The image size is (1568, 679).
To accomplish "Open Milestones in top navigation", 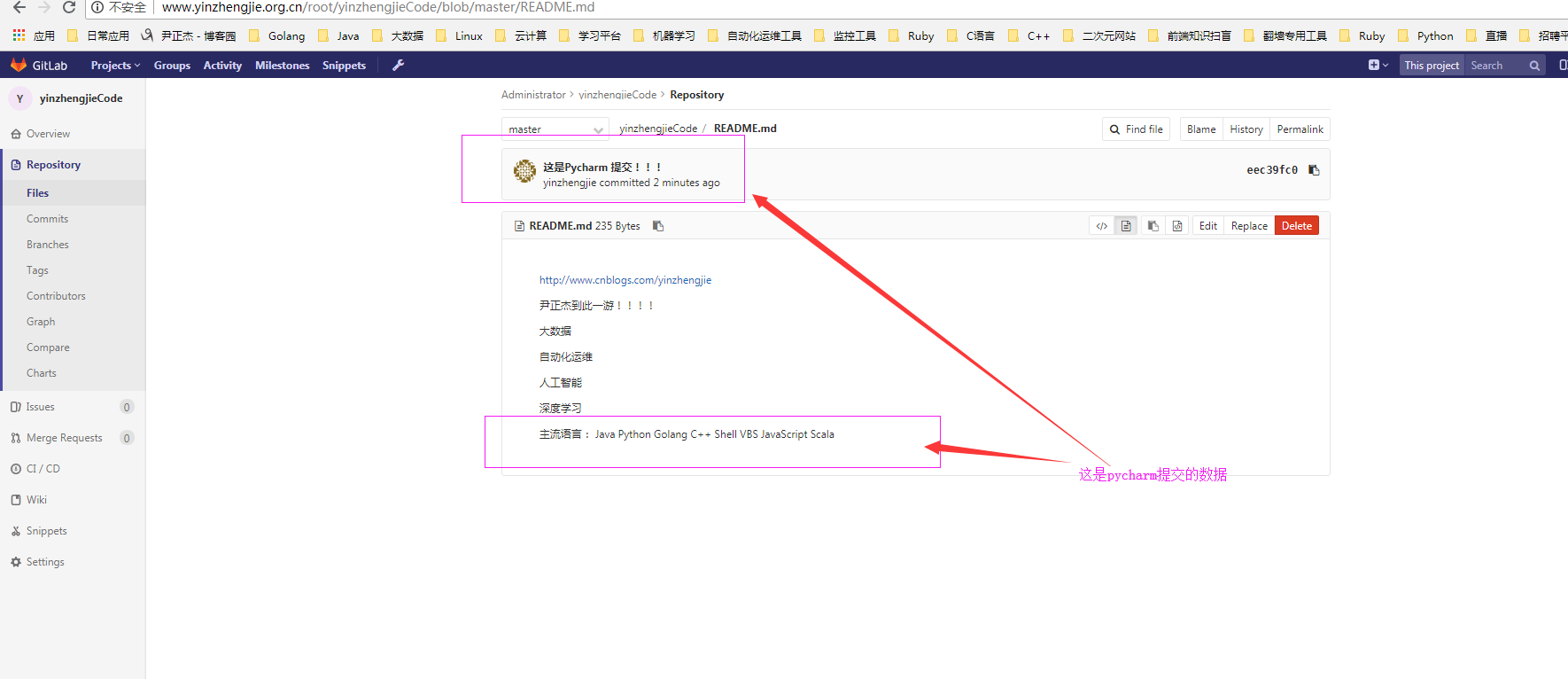I will click(x=282, y=66).
